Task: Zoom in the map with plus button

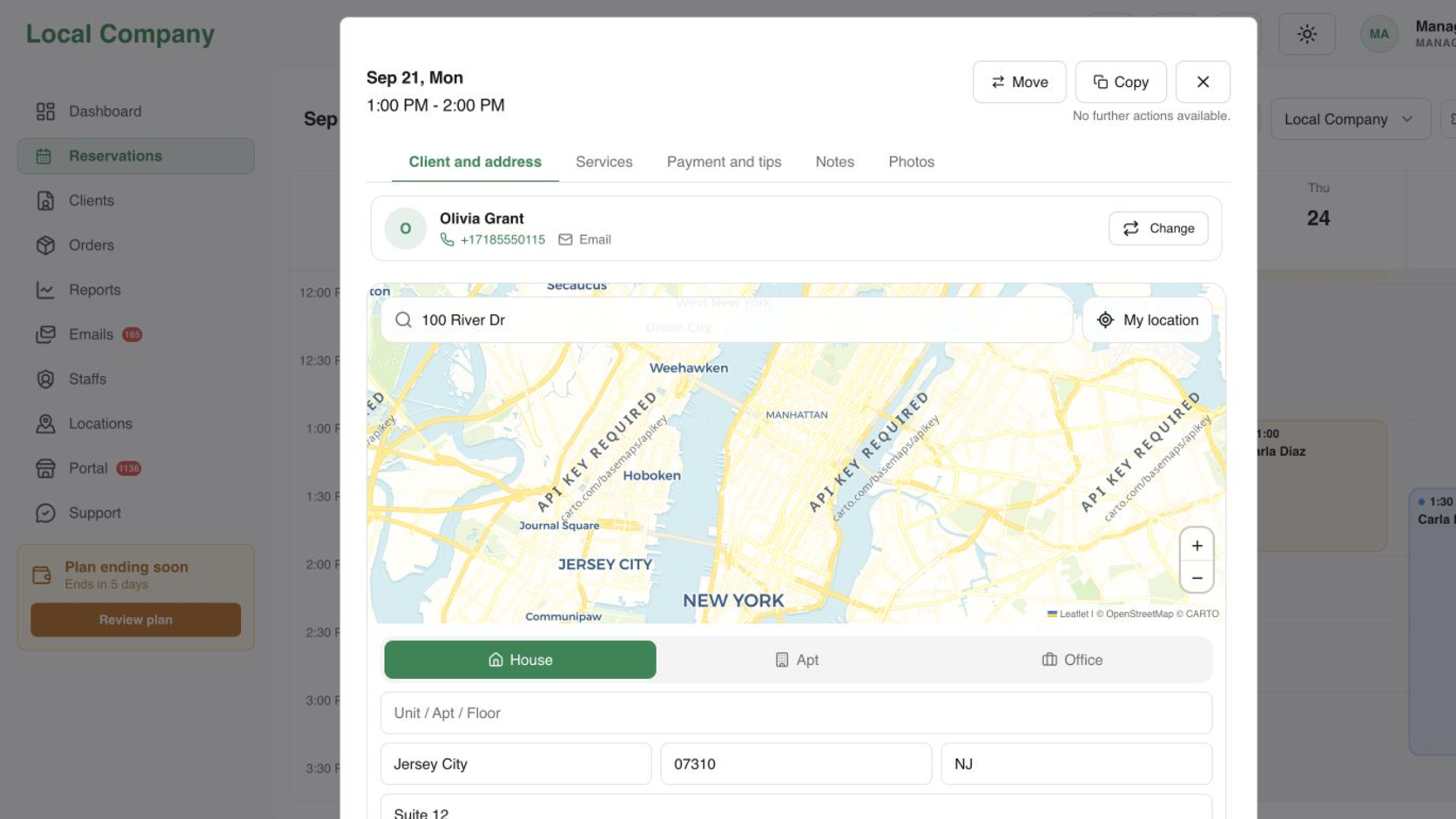Action: 1196,546
